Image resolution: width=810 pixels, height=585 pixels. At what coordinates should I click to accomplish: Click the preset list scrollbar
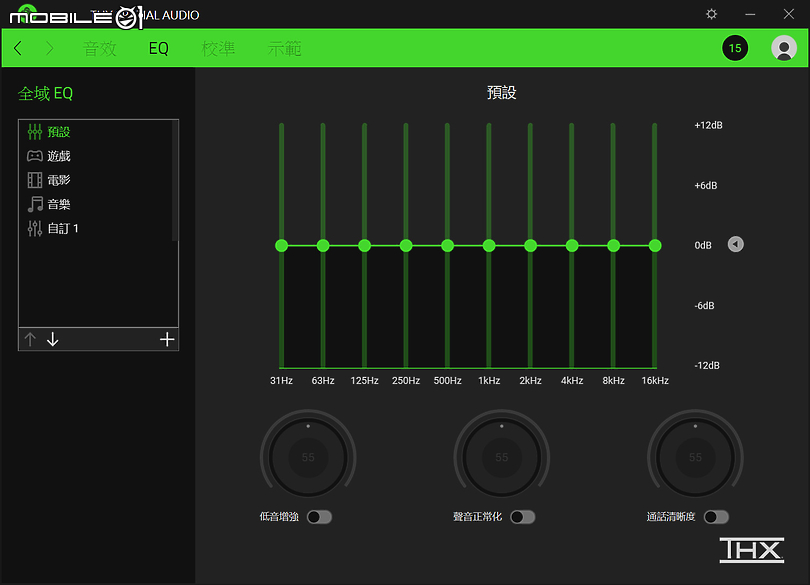tap(175, 180)
